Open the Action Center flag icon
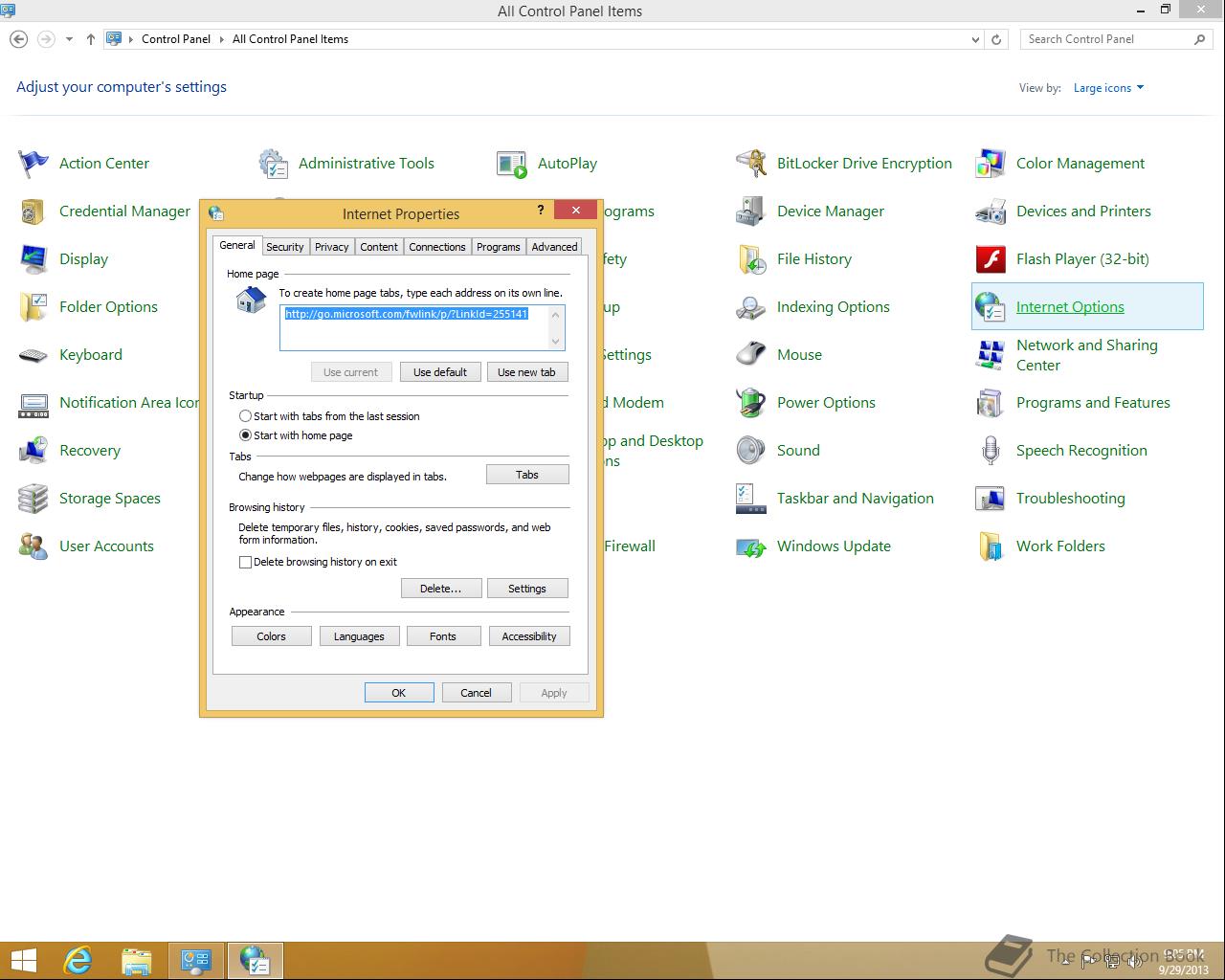The width and height of the screenshot is (1225, 980). [x=33, y=164]
